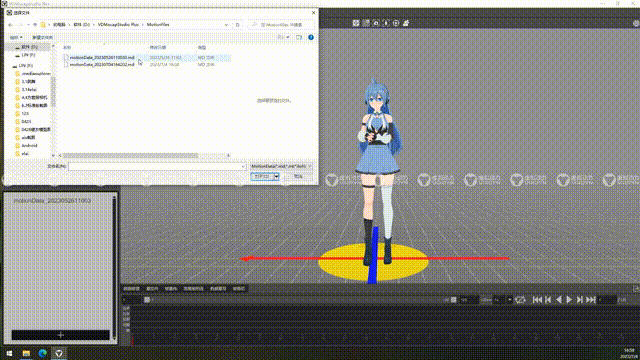Image resolution: width=640 pixels, height=360 pixels.
Task: Toggle the preview pane in file dialog
Action: 299,38
